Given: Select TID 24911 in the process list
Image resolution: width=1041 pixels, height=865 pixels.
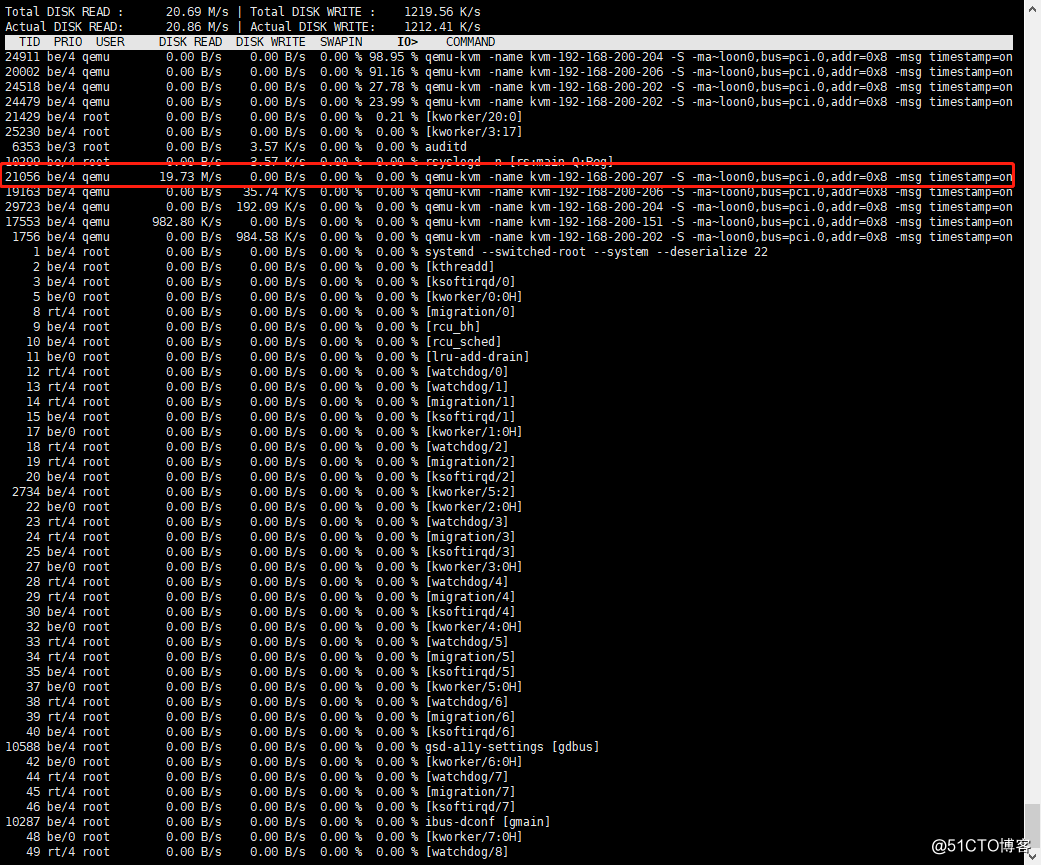Looking at the screenshot, I should [23, 57].
